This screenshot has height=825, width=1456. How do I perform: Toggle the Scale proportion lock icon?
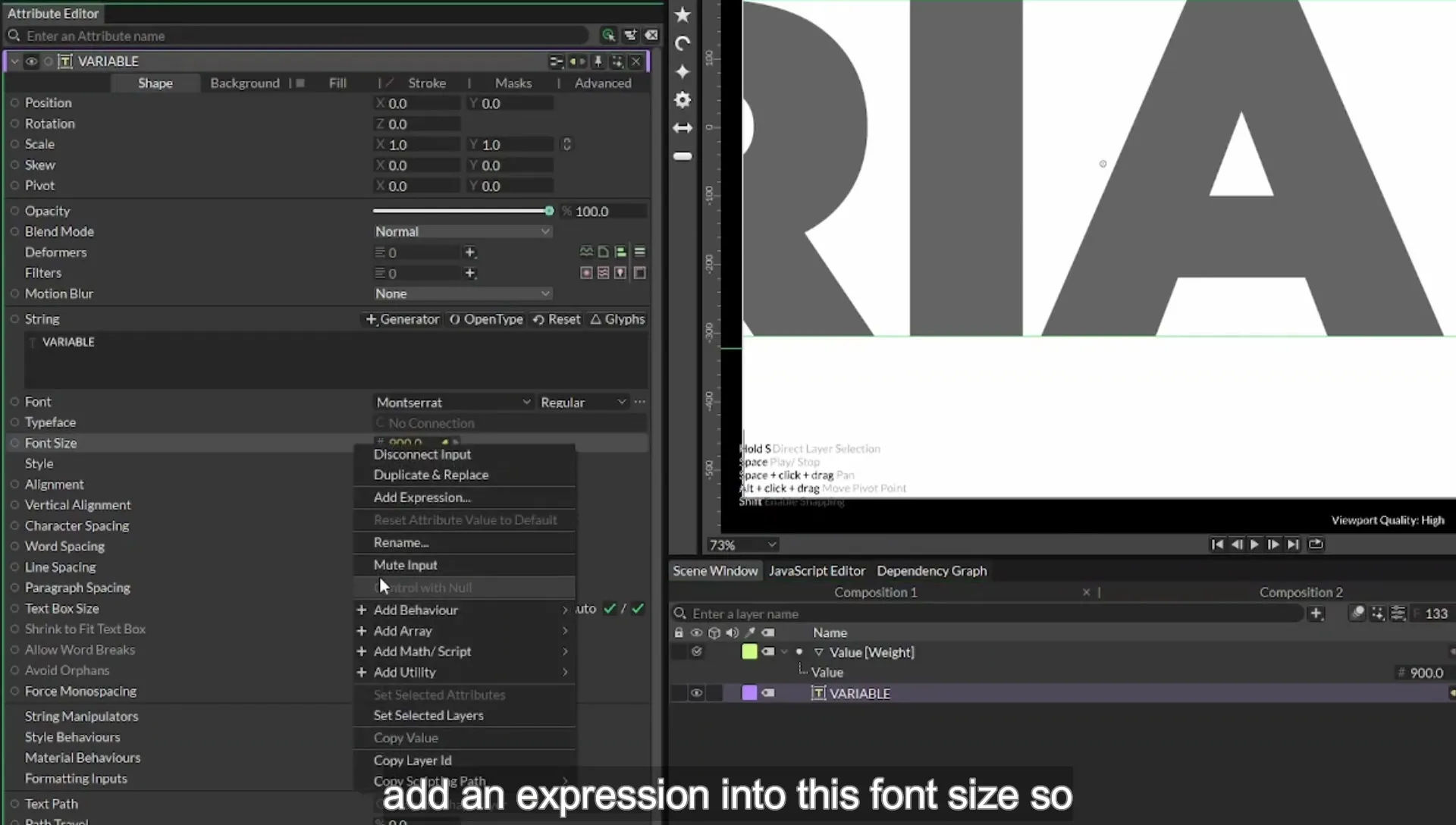[566, 144]
